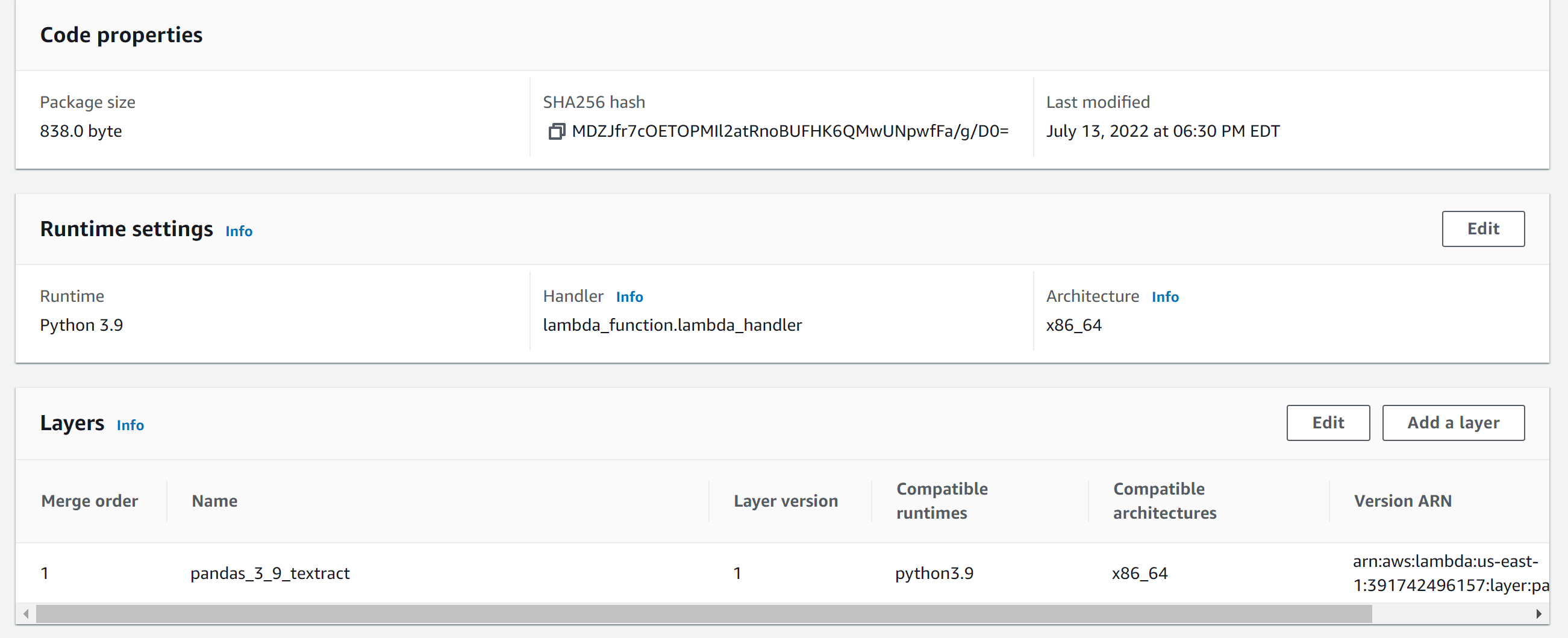
Task: Open Info next to Layers heading
Action: click(130, 425)
